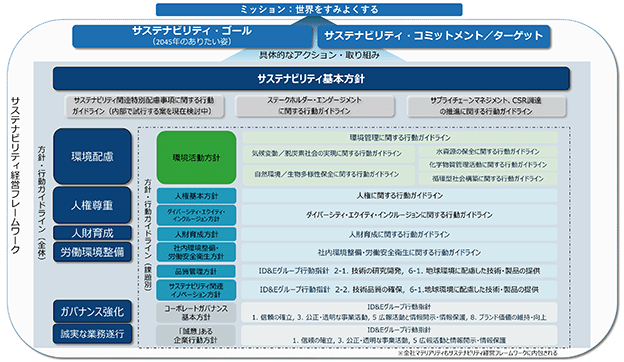Select 人権に関する行動ガイドライン row
This screenshot has width=624, height=362.
[400, 195]
